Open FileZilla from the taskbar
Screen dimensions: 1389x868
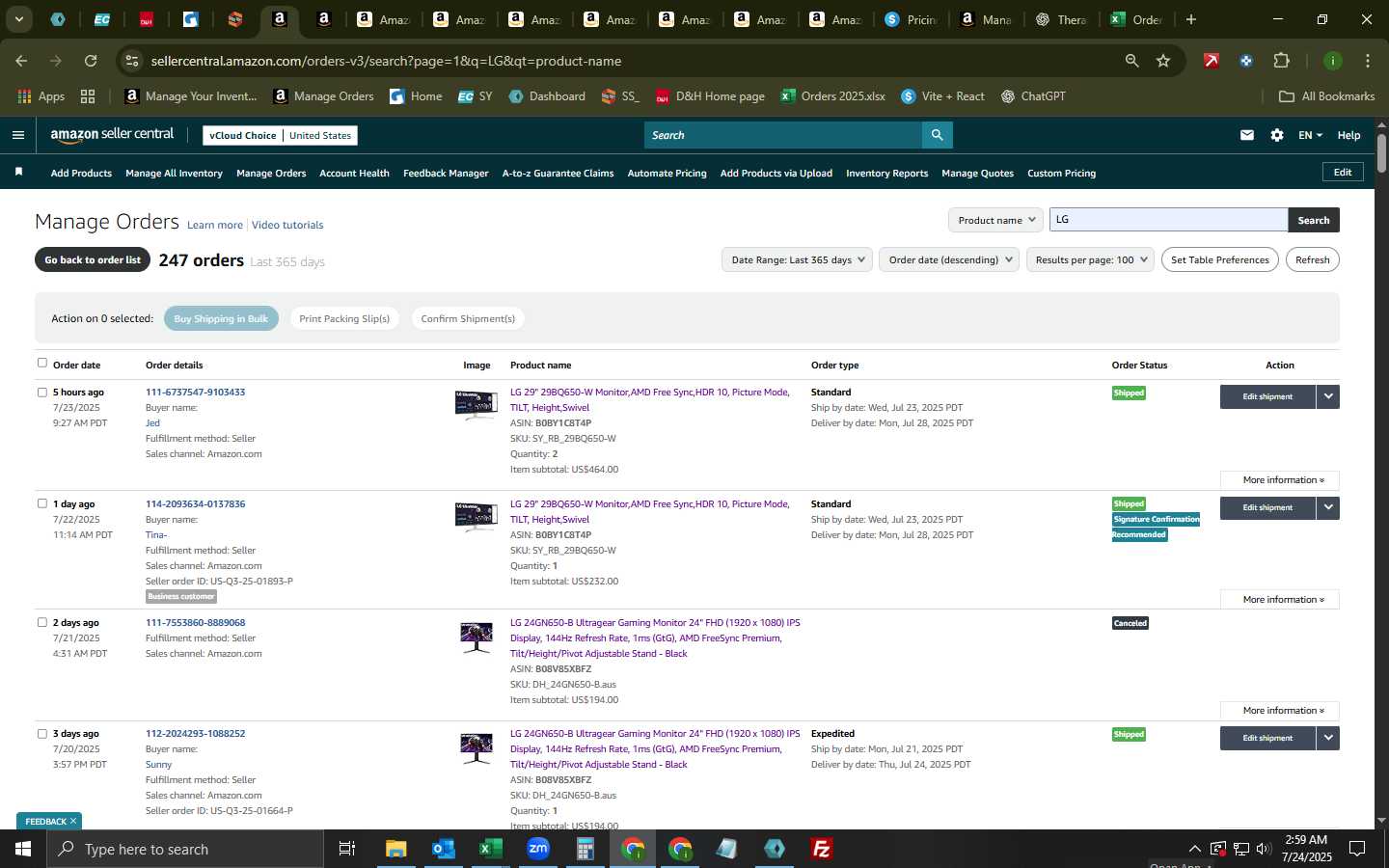[822, 849]
